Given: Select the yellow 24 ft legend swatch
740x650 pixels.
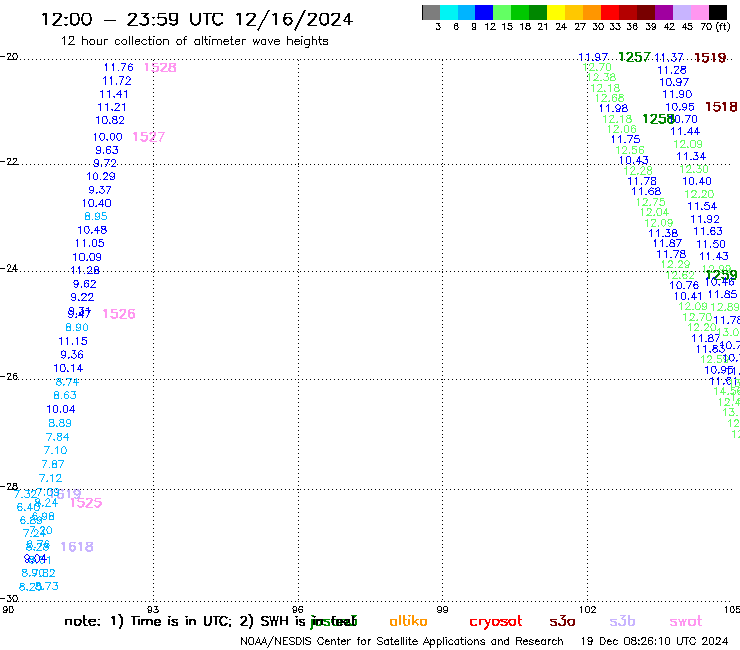Looking at the screenshot, I should coord(556,13).
